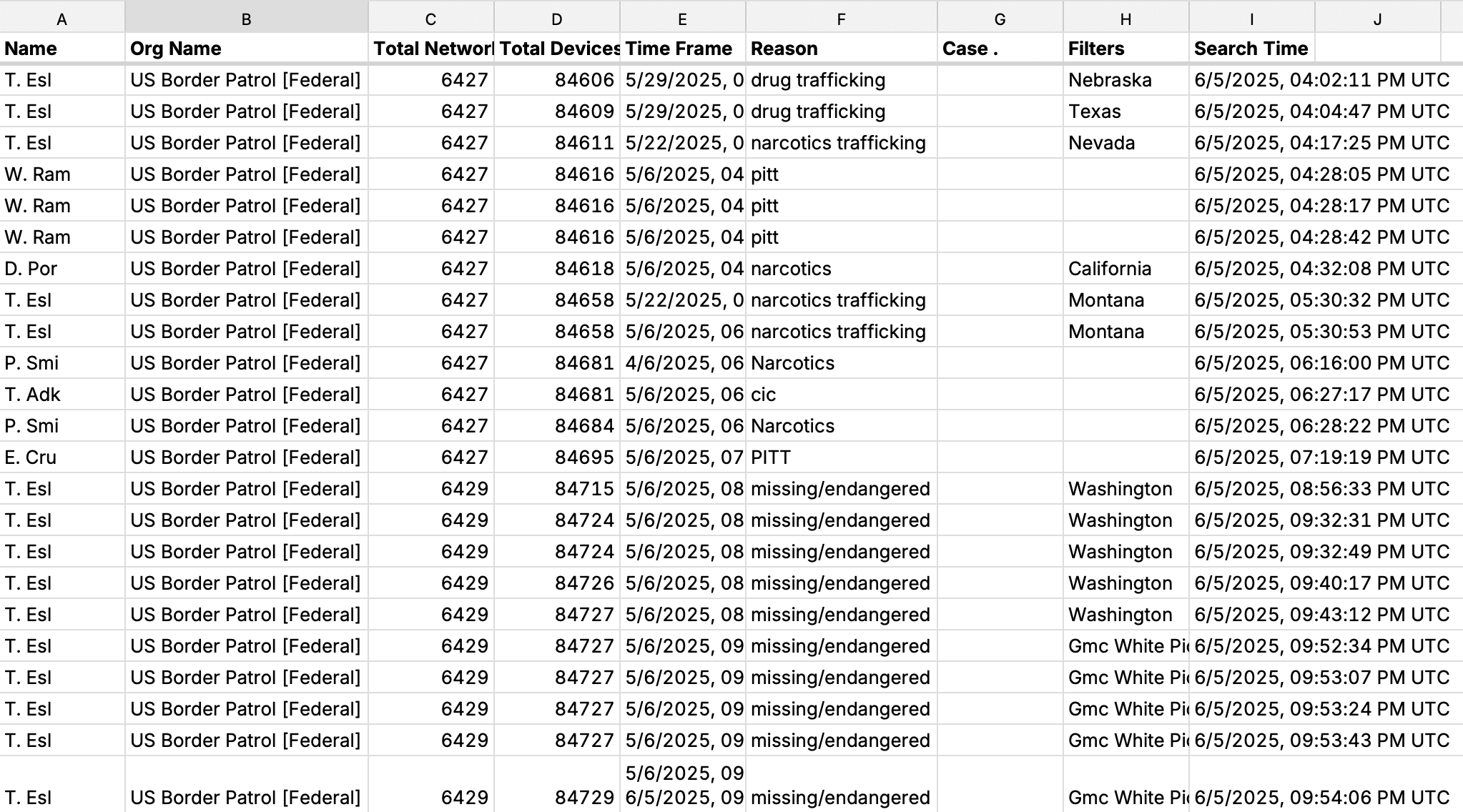Click the "E. Cru" name cell
The height and width of the screenshot is (812, 1463).
pyautogui.click(x=62, y=457)
